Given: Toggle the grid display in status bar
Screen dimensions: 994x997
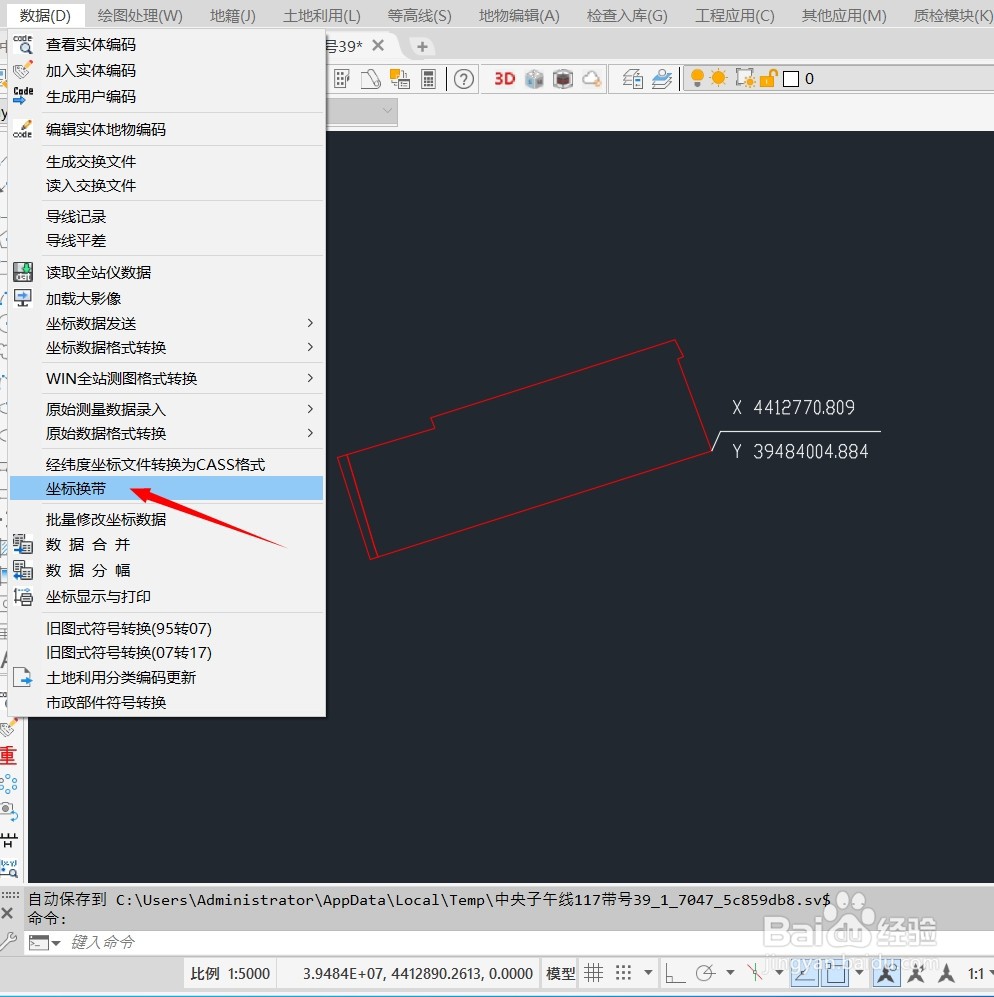Looking at the screenshot, I should 594,972.
